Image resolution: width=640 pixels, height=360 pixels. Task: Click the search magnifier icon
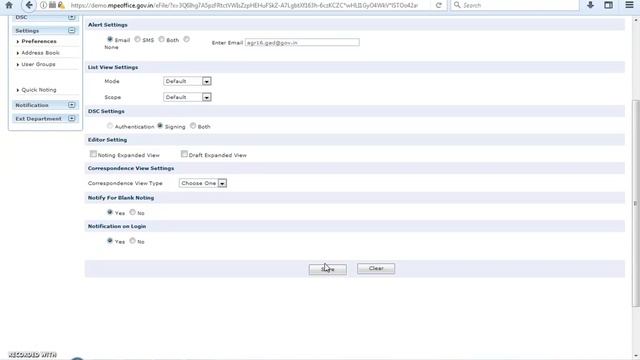457,5
